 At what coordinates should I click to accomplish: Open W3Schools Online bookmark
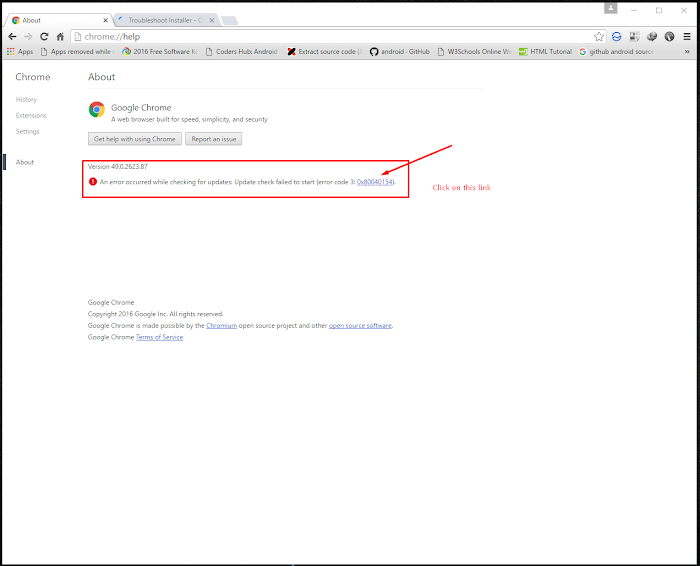(475, 52)
